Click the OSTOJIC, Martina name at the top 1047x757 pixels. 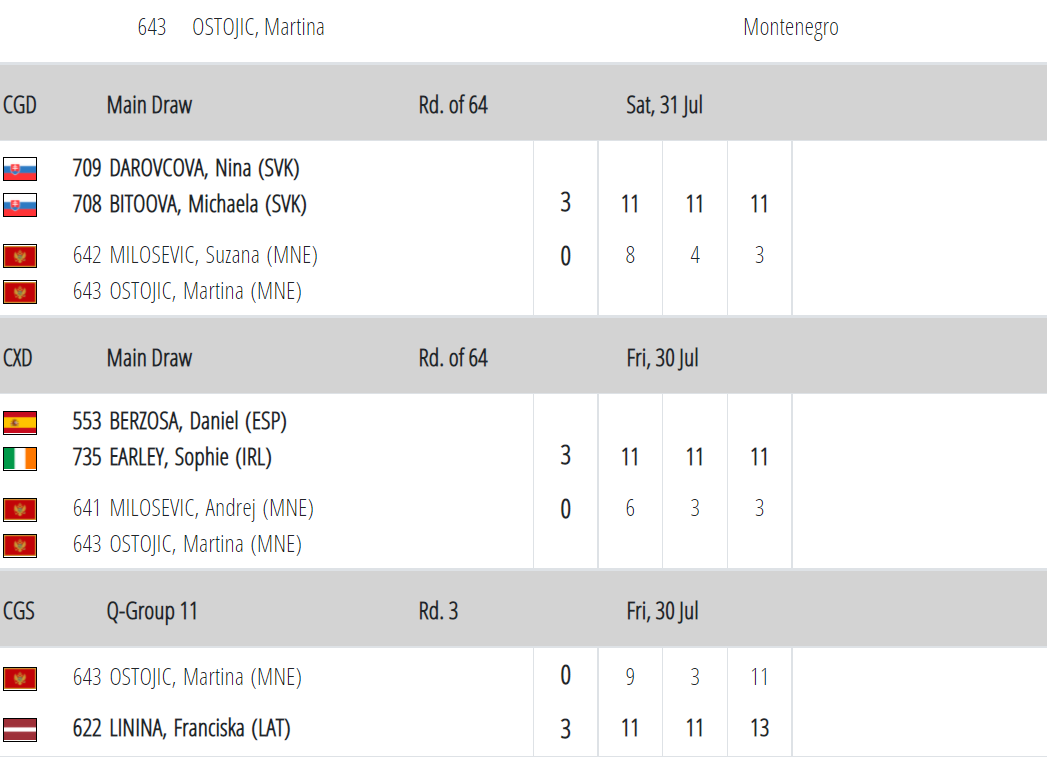pos(258,28)
